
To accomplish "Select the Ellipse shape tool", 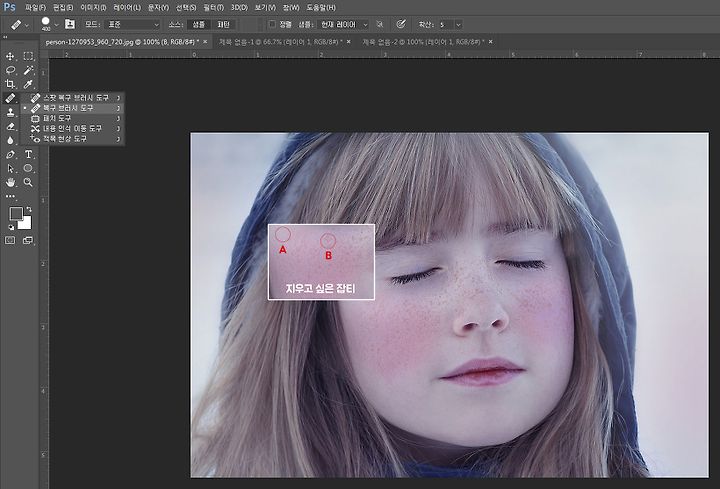I will (x=28, y=169).
